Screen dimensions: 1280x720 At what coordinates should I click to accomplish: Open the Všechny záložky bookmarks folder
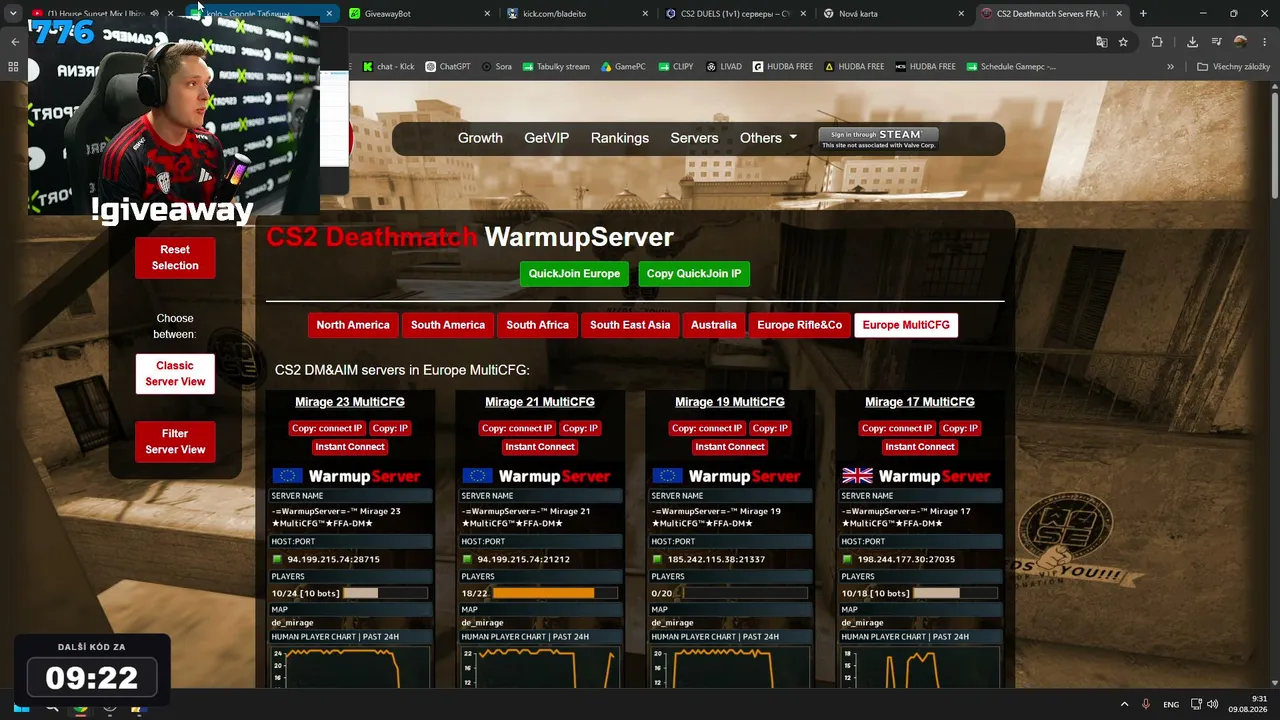click(x=1233, y=67)
